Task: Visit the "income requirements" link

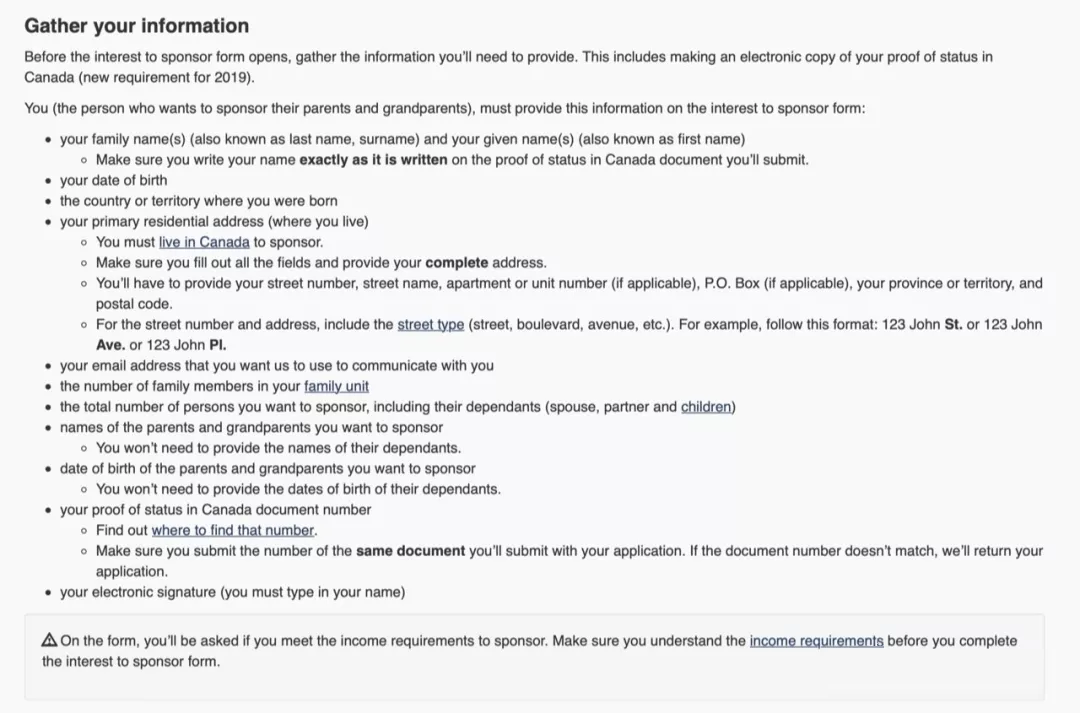Action: pos(816,641)
